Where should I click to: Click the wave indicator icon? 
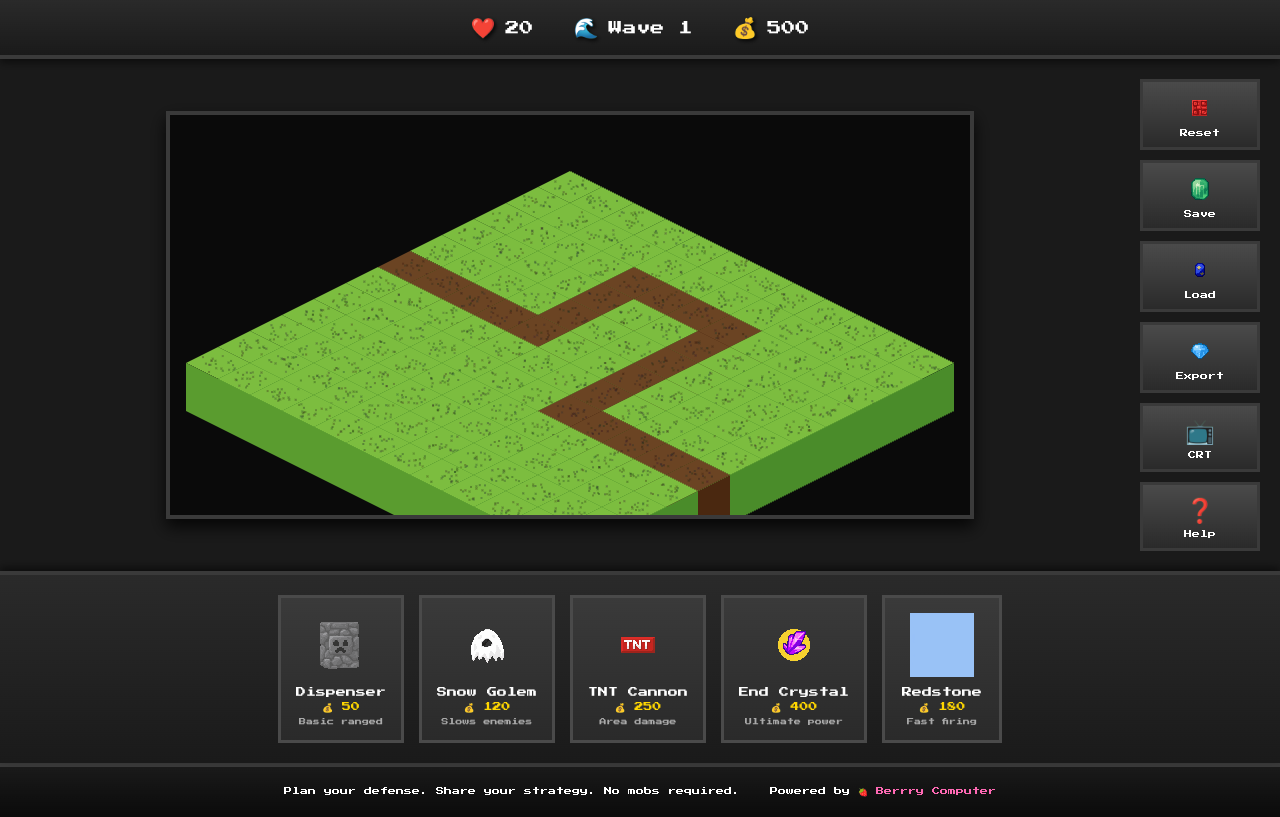(585, 27)
